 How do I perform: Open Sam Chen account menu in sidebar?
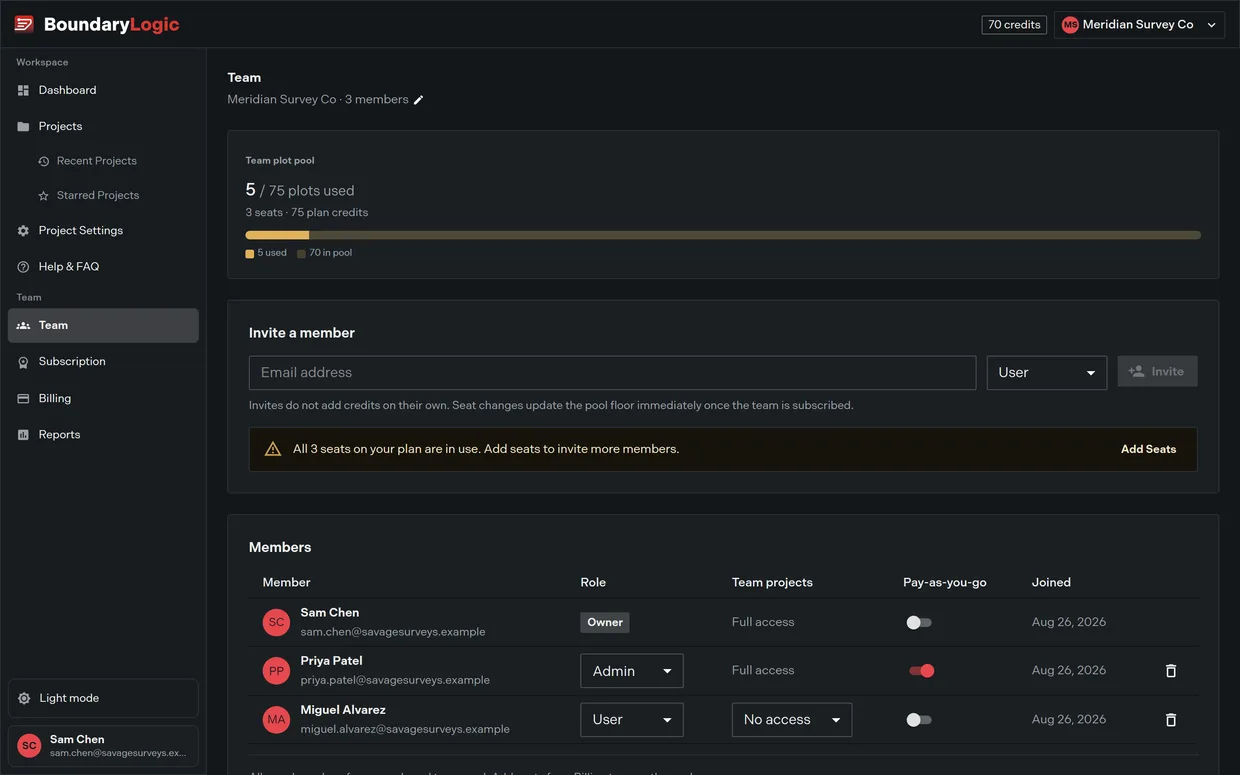[x=103, y=746]
